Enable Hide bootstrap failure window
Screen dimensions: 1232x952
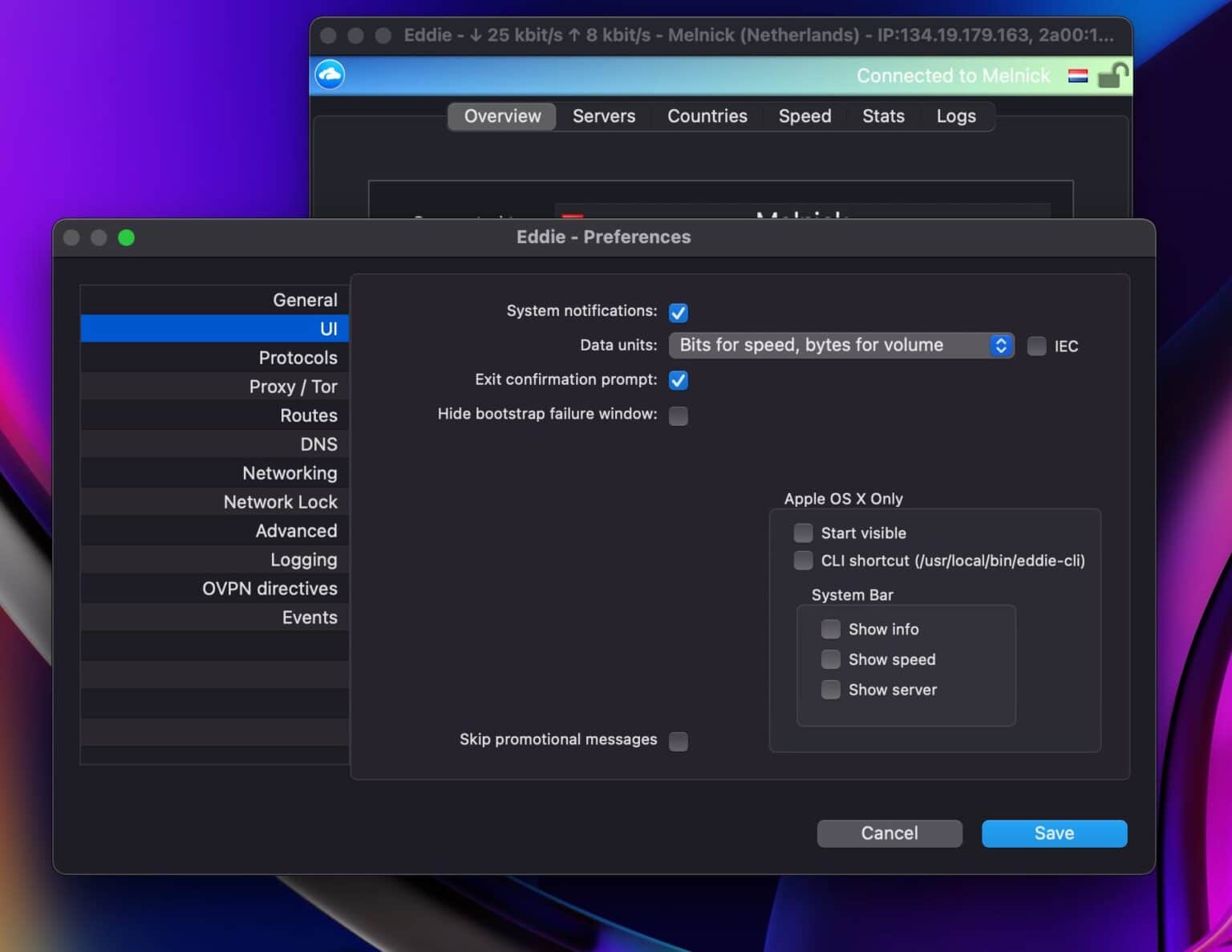tap(678, 415)
